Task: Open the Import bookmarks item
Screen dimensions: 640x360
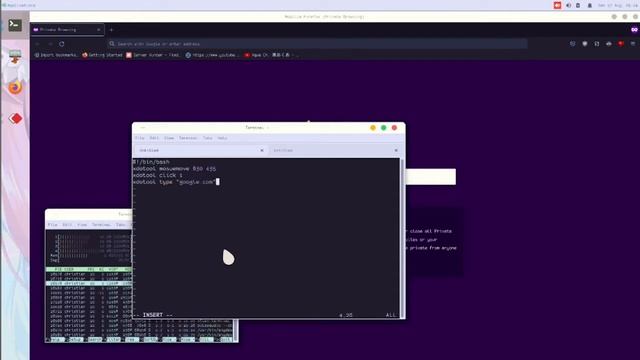Action: pos(56,55)
